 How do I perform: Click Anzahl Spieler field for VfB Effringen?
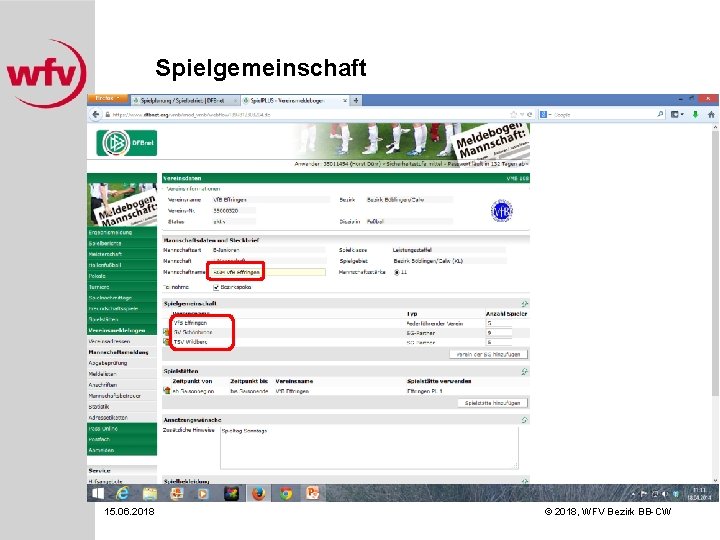499,323
